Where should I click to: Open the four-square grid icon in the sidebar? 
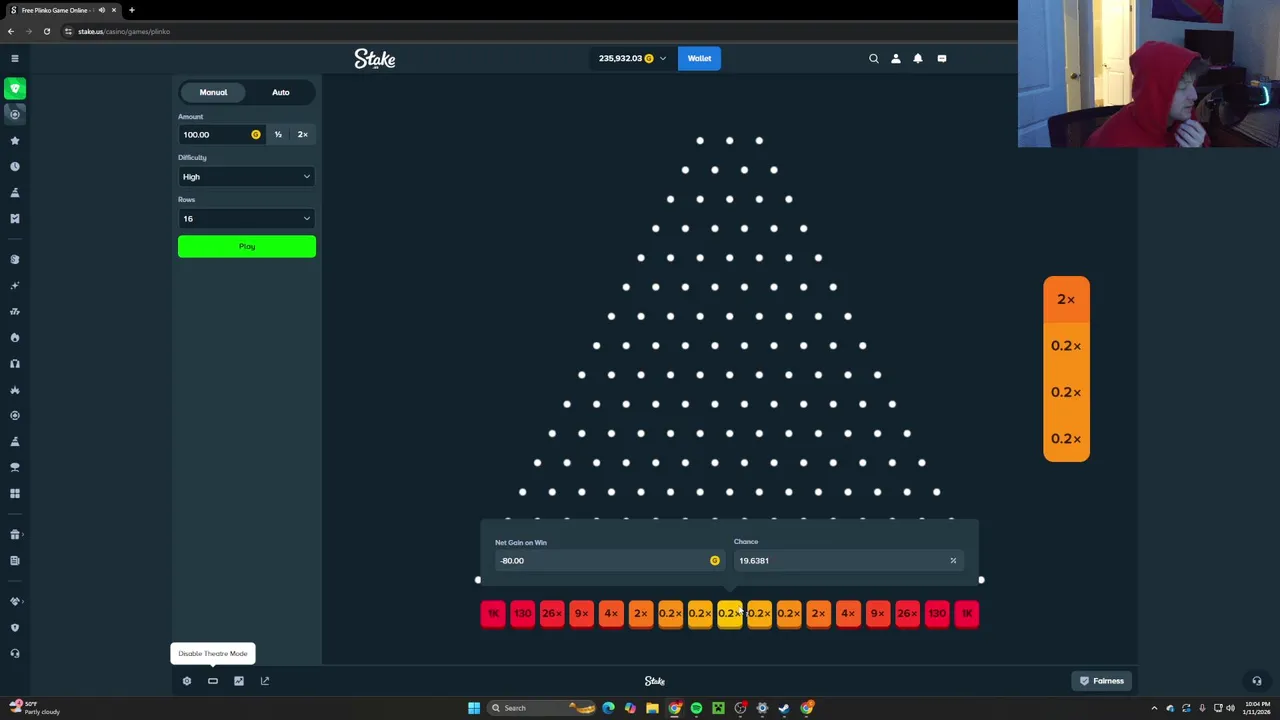[x=15, y=493]
